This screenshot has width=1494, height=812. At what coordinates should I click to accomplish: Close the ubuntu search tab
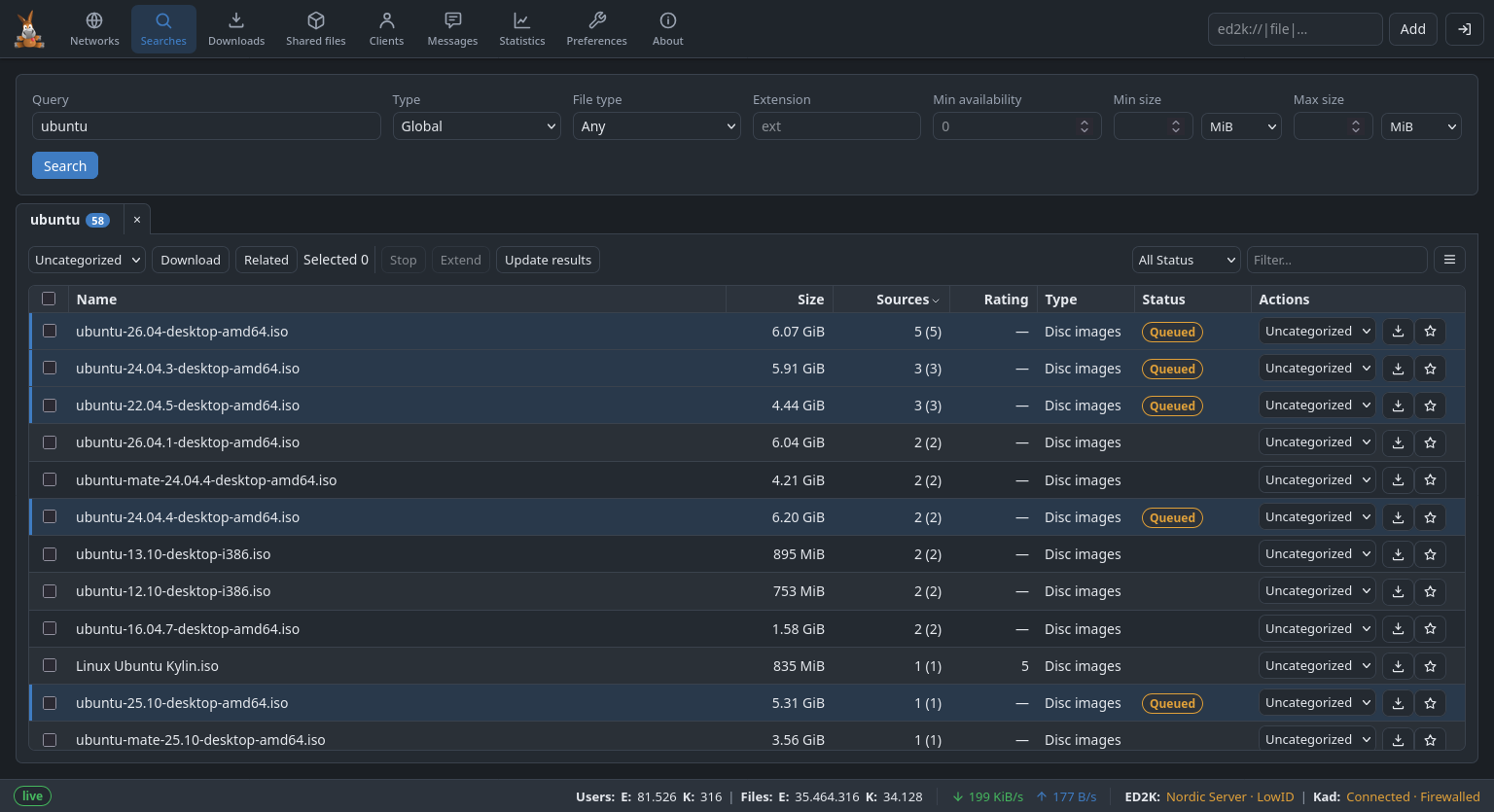point(137,220)
